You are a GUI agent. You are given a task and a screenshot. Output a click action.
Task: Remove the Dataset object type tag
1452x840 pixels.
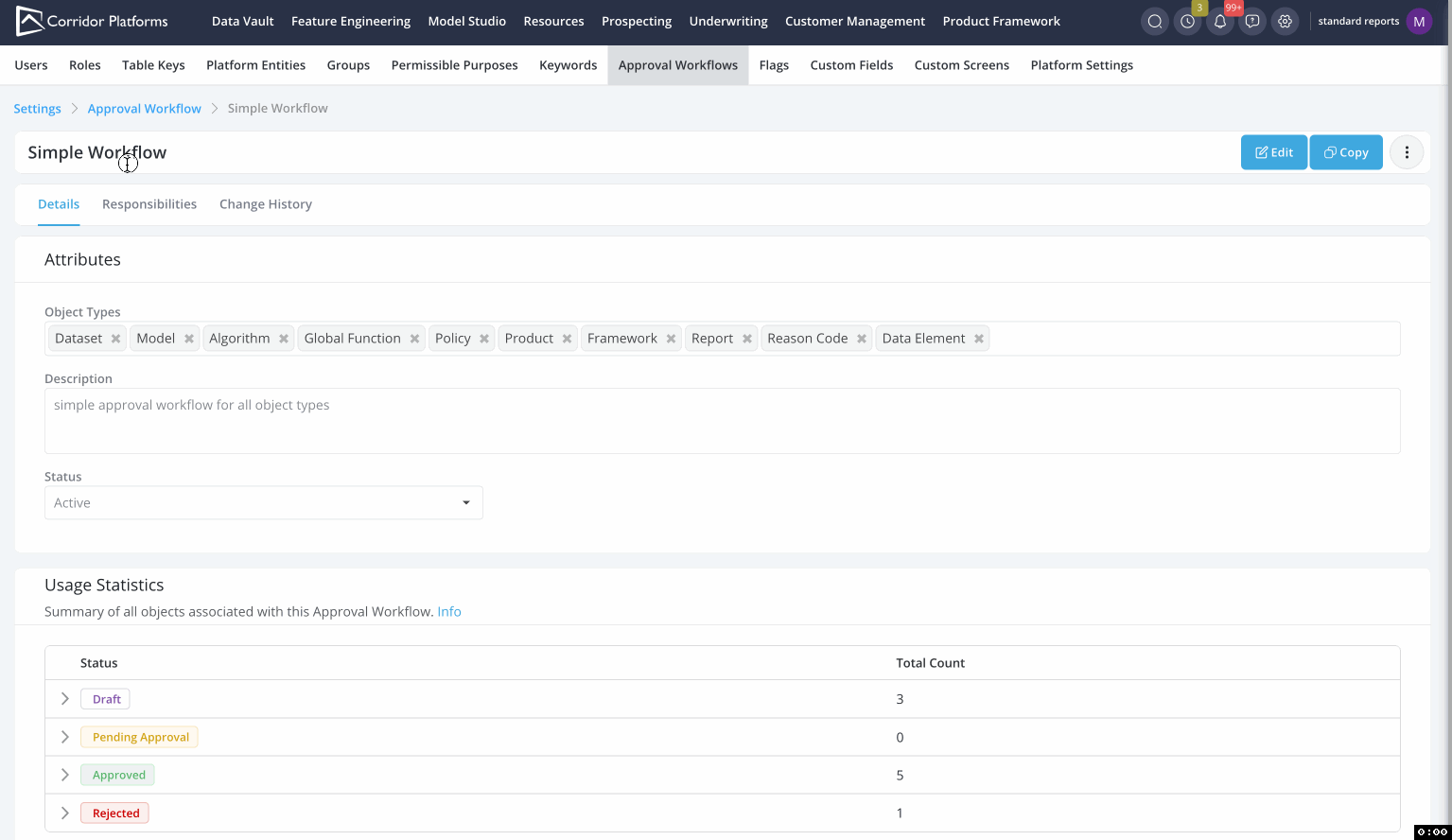coord(115,339)
